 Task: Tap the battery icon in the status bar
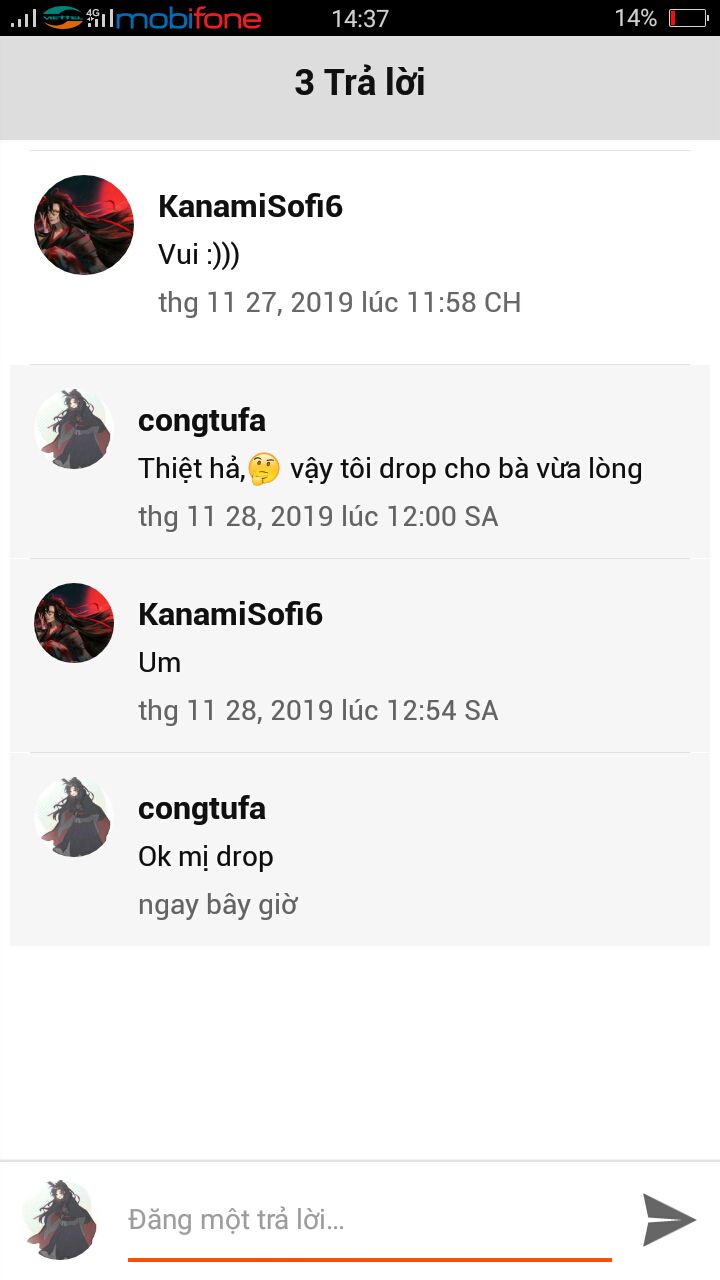(687, 18)
